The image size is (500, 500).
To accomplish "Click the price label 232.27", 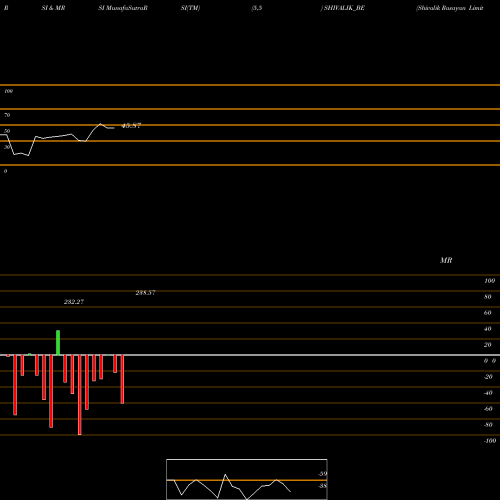I will point(74,302).
